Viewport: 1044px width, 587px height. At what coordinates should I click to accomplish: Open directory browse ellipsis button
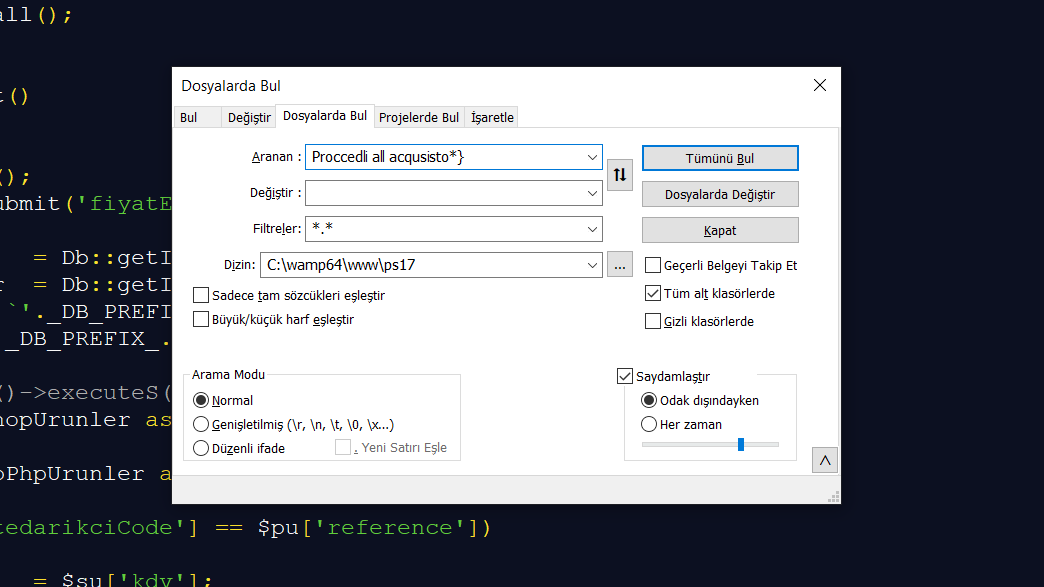pos(620,265)
